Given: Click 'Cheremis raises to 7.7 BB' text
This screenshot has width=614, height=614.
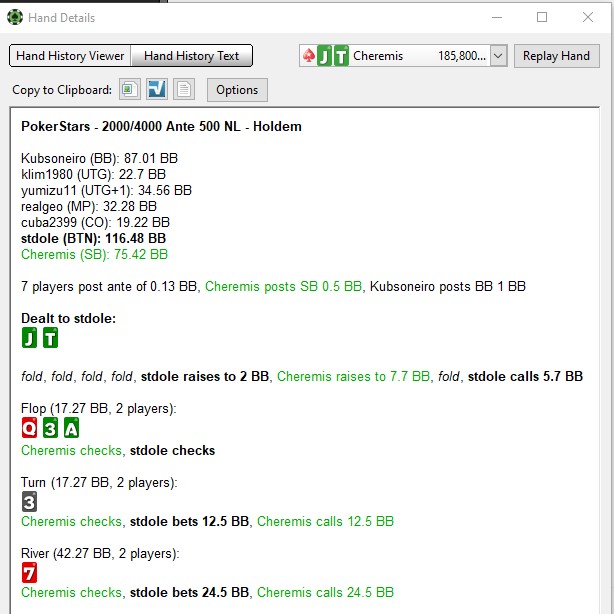Looking at the screenshot, I should point(354,377).
